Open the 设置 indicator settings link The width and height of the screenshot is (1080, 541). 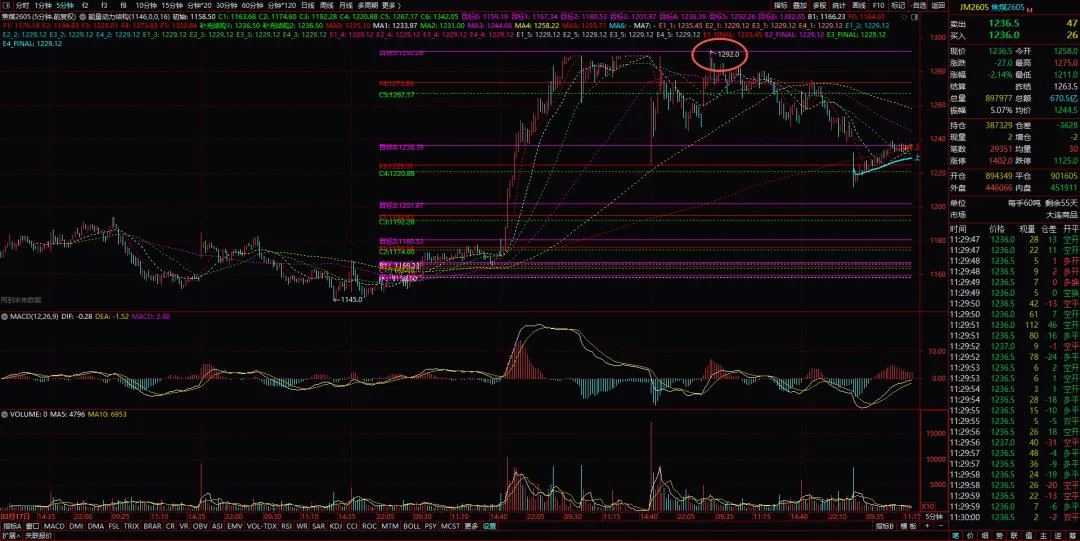point(489,526)
